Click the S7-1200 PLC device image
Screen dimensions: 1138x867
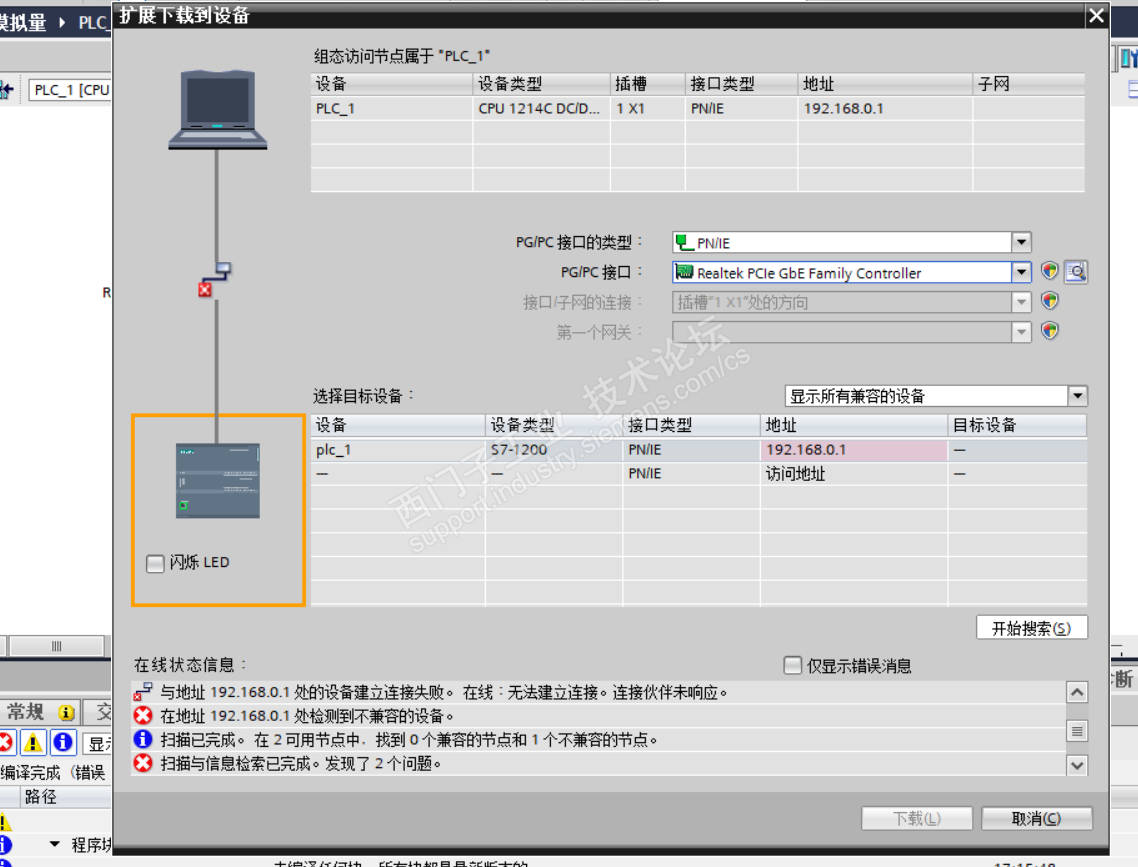pyautogui.click(x=218, y=480)
